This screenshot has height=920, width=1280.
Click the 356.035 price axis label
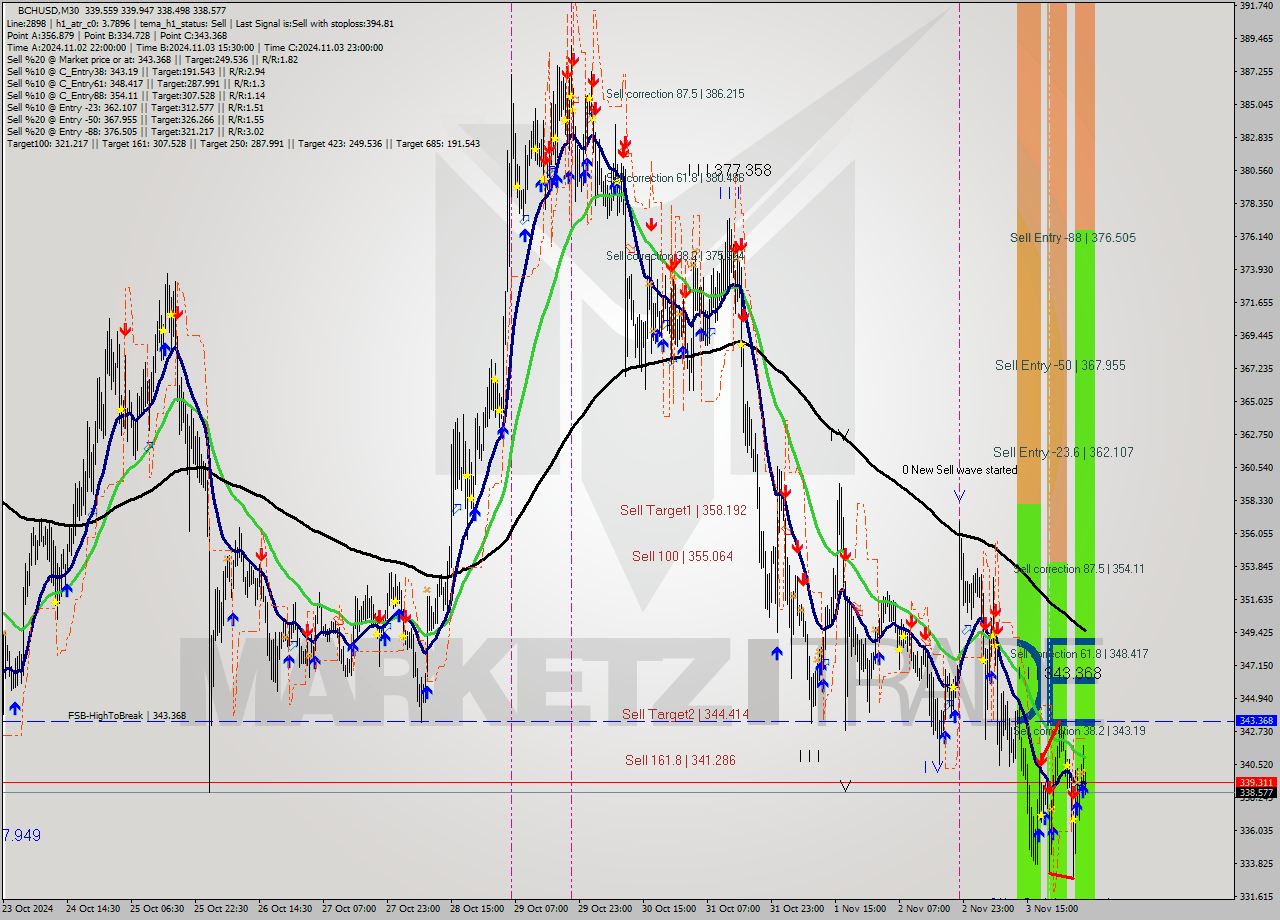1256,533
